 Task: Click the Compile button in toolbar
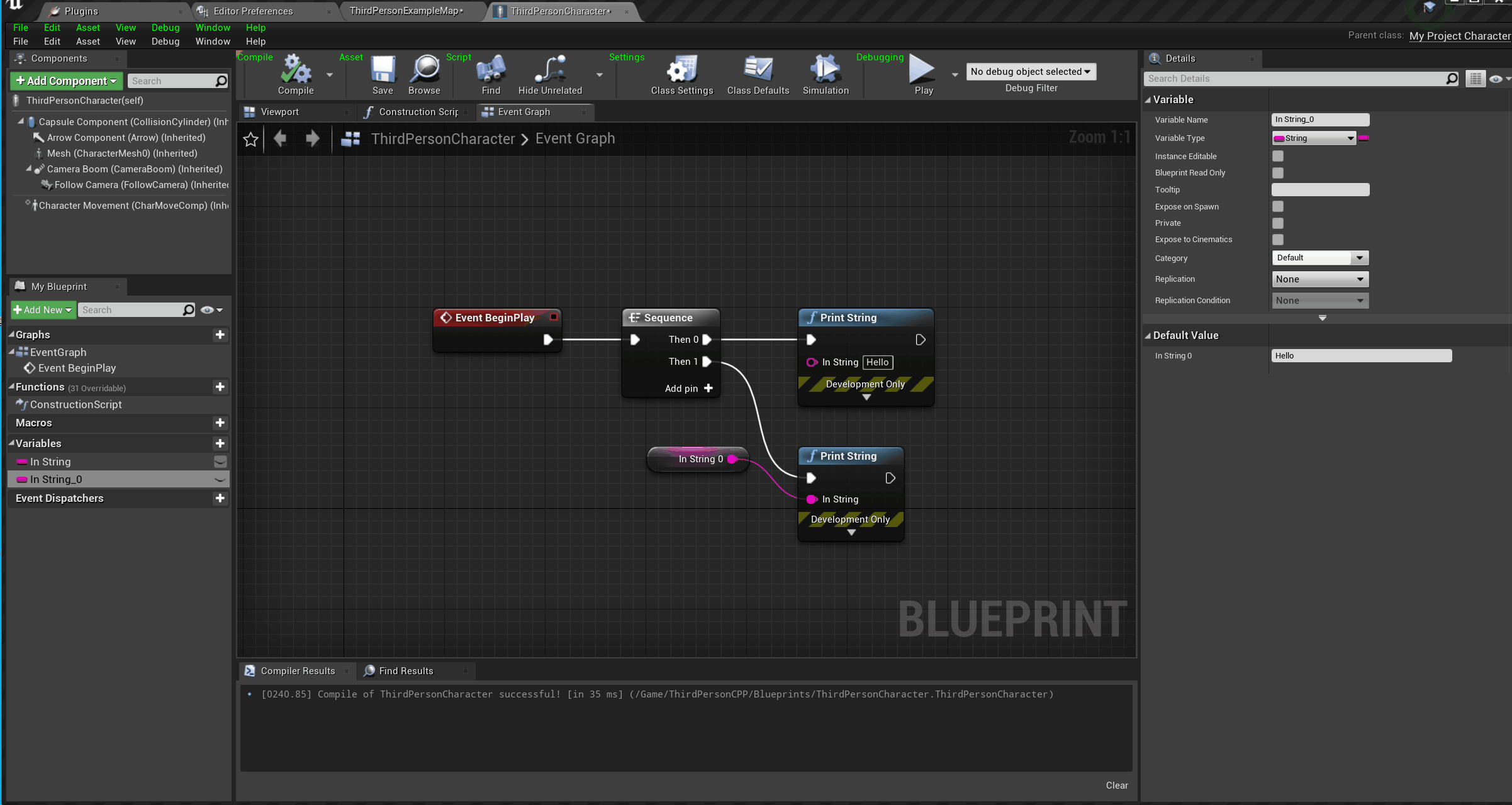pyautogui.click(x=295, y=75)
